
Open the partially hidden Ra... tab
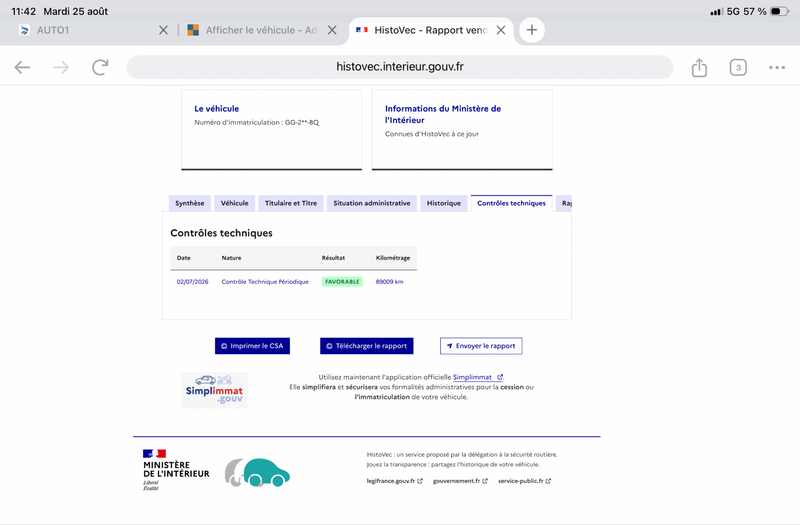coord(564,203)
